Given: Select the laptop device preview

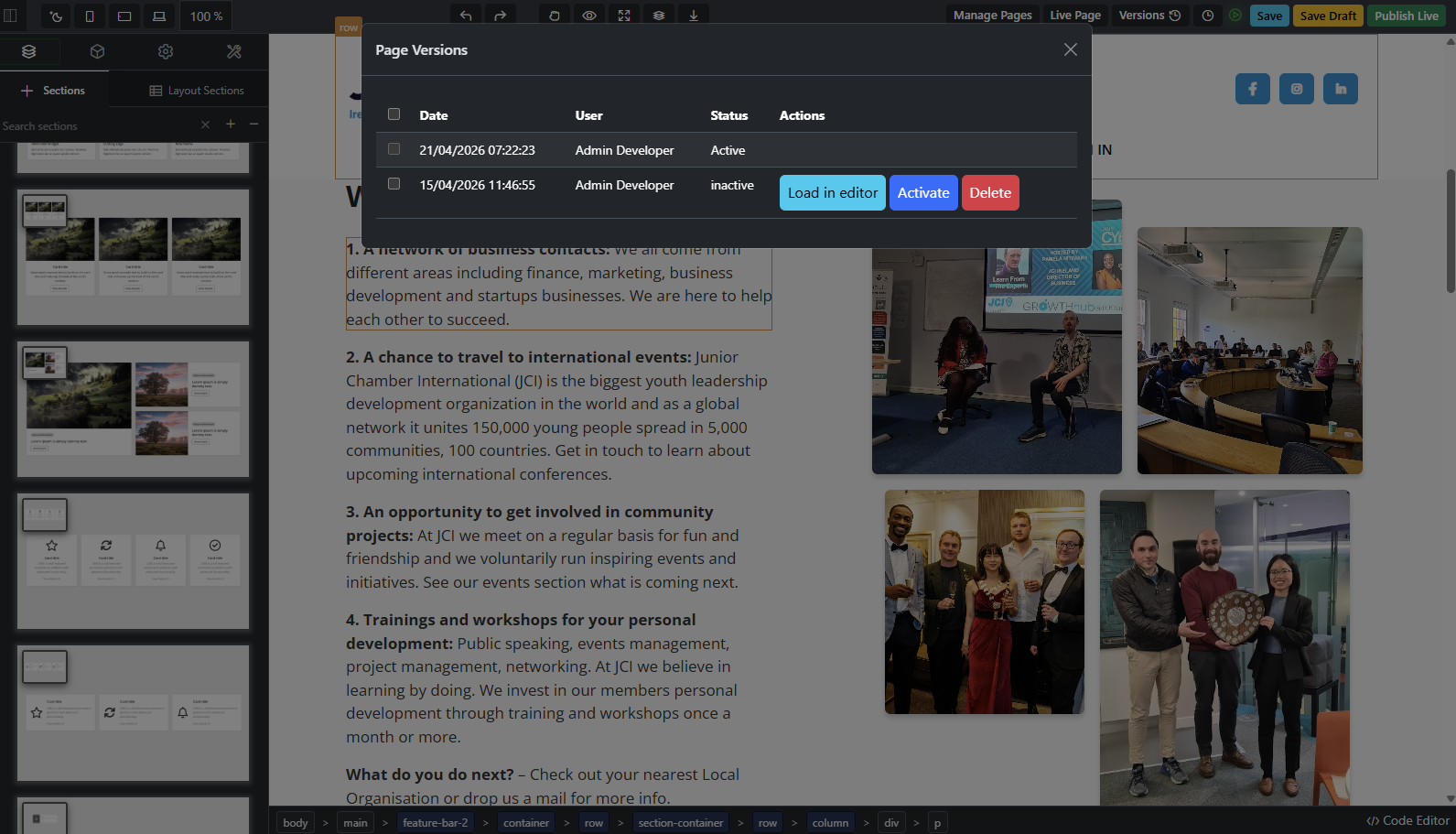Looking at the screenshot, I should [x=159, y=16].
